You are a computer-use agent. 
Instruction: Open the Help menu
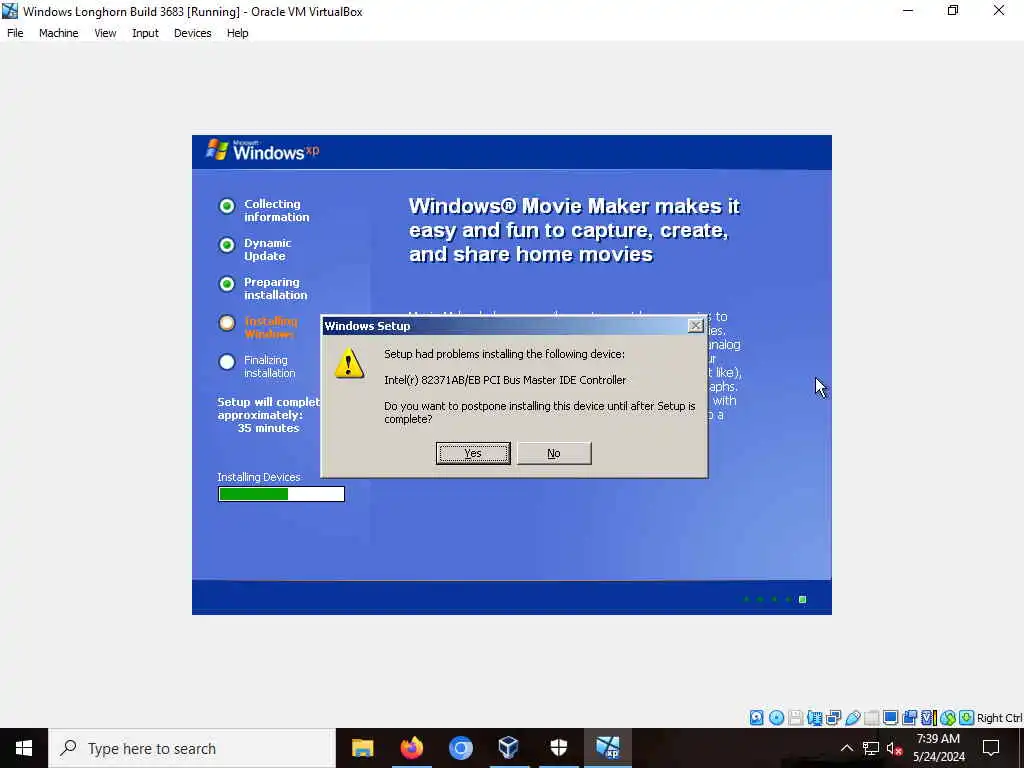point(238,33)
